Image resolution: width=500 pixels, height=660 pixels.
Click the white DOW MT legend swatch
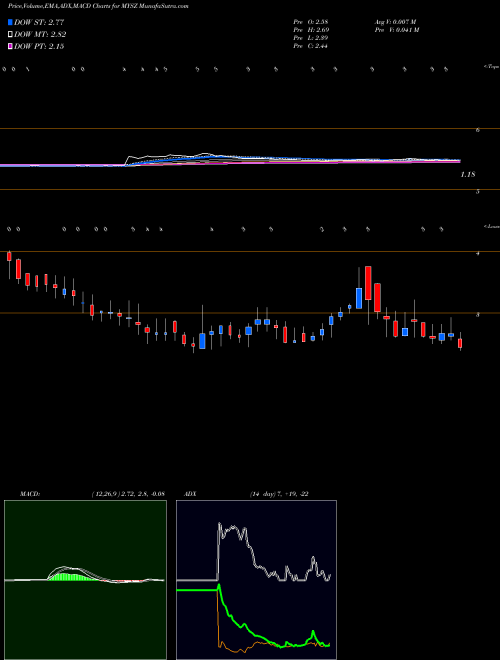click(x=10, y=34)
